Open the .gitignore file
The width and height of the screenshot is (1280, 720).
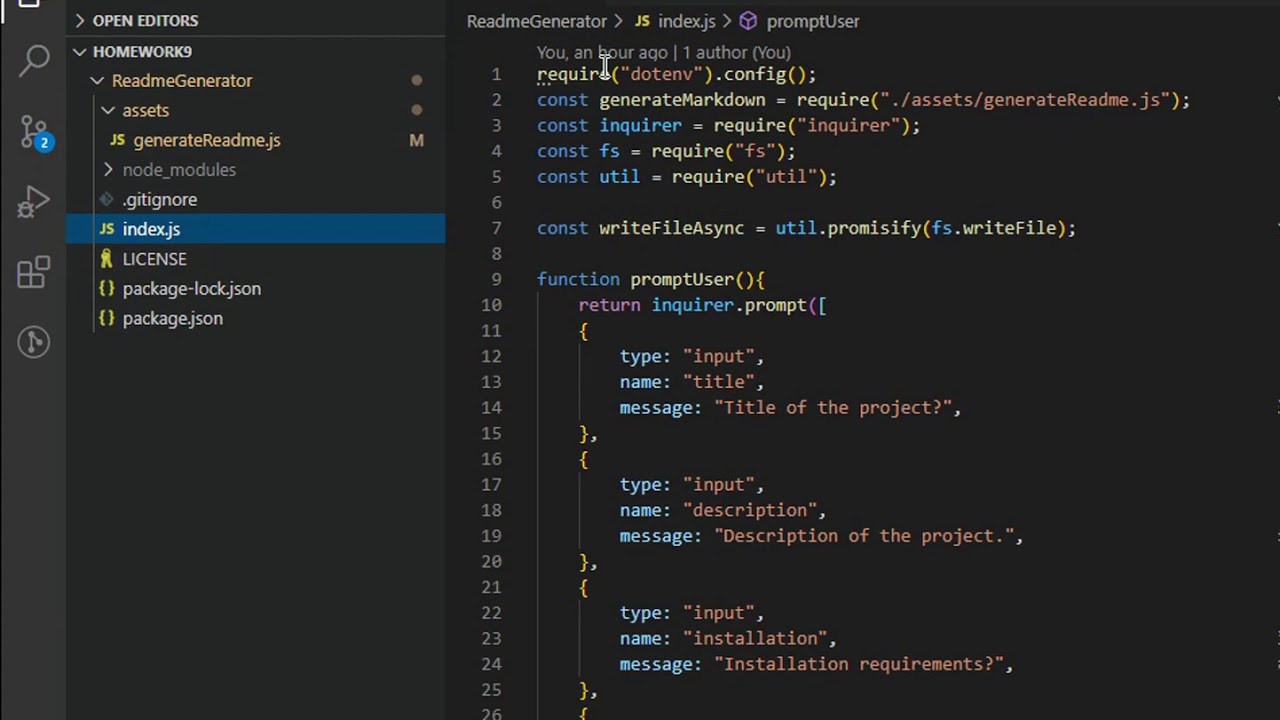(x=160, y=199)
